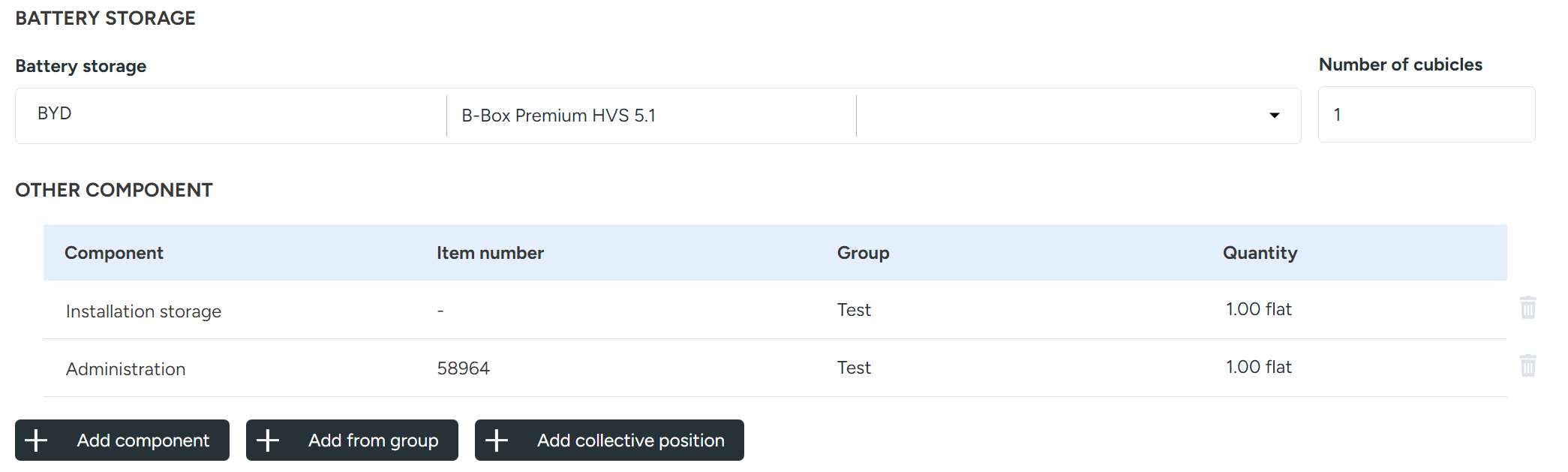Click the Quantity column header
The image size is (1568, 472).
[x=1260, y=253]
